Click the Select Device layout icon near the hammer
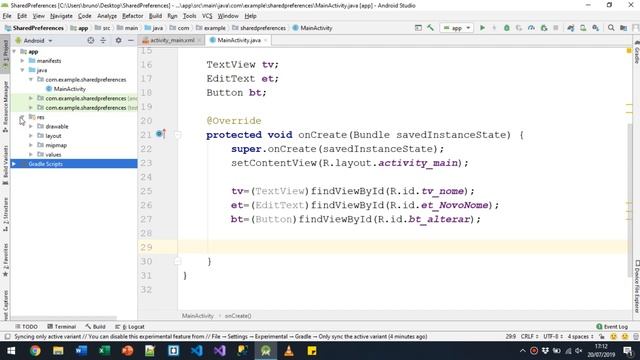 click(418, 28)
